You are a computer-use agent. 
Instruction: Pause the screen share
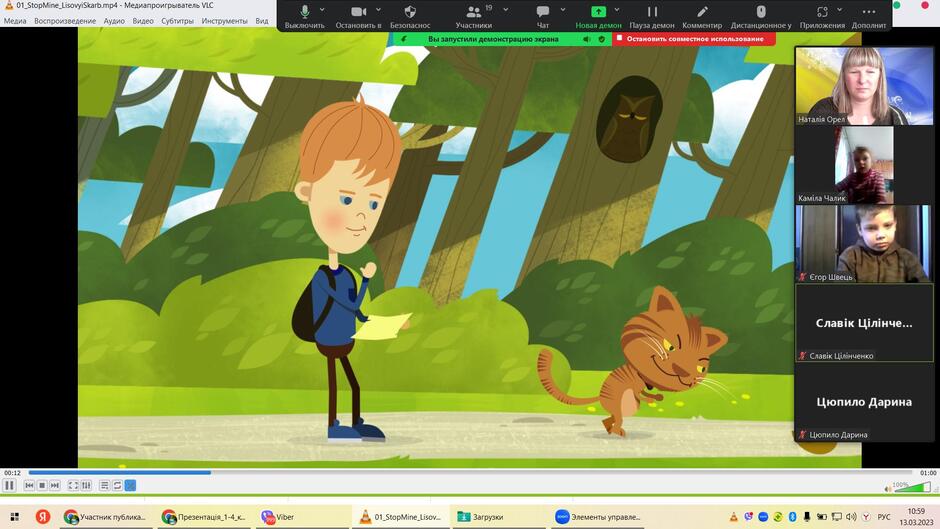pos(652,16)
